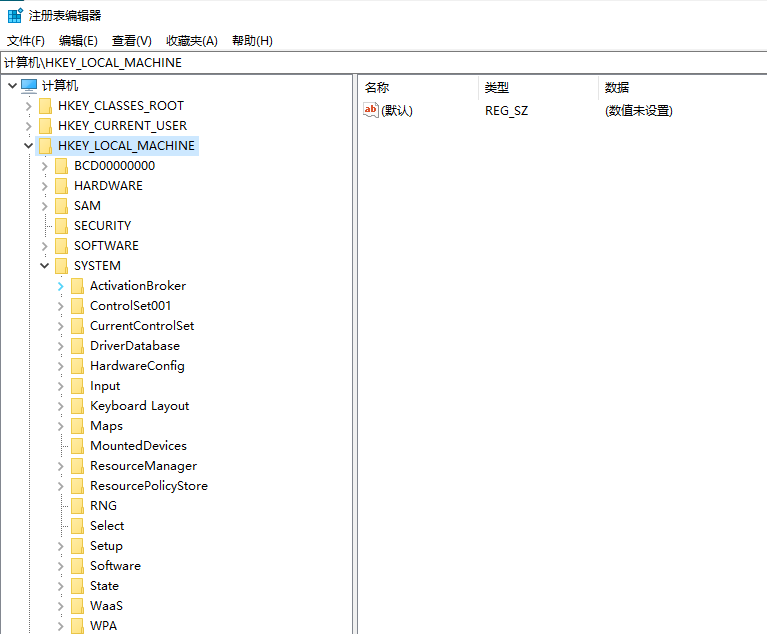Collapse the SYSTEM key
767x634 pixels.
pos(45,266)
